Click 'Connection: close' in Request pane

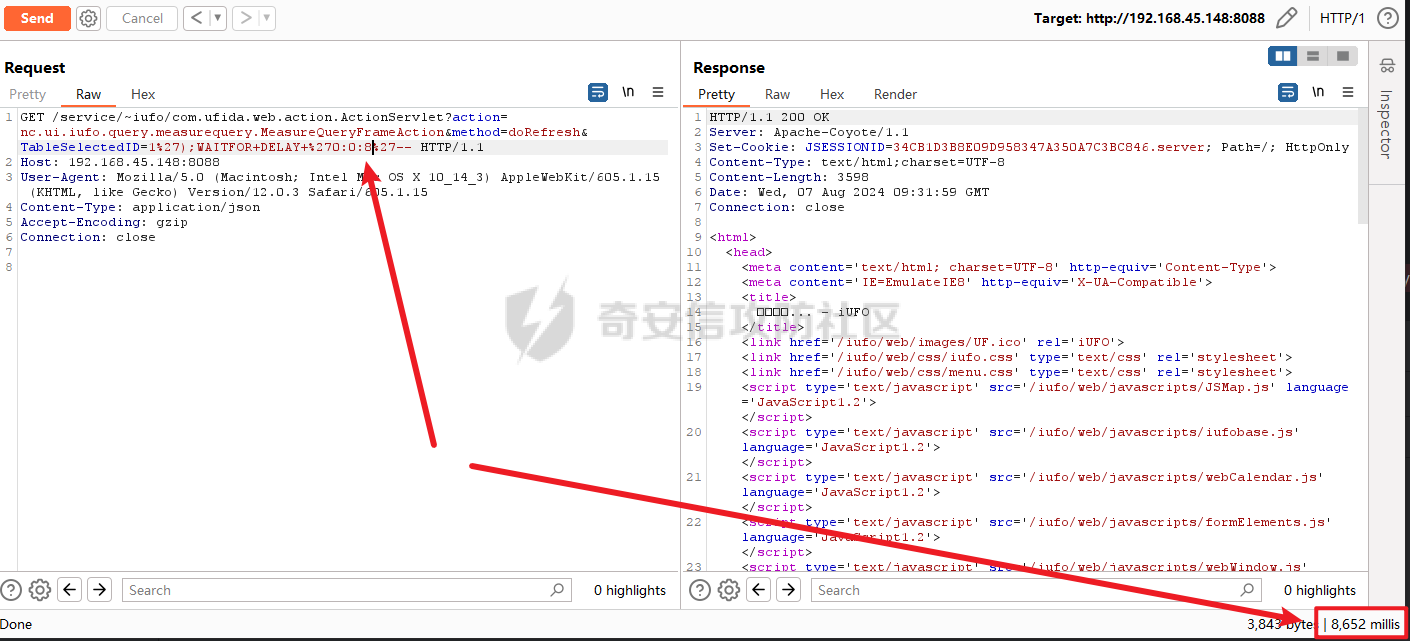(88, 237)
